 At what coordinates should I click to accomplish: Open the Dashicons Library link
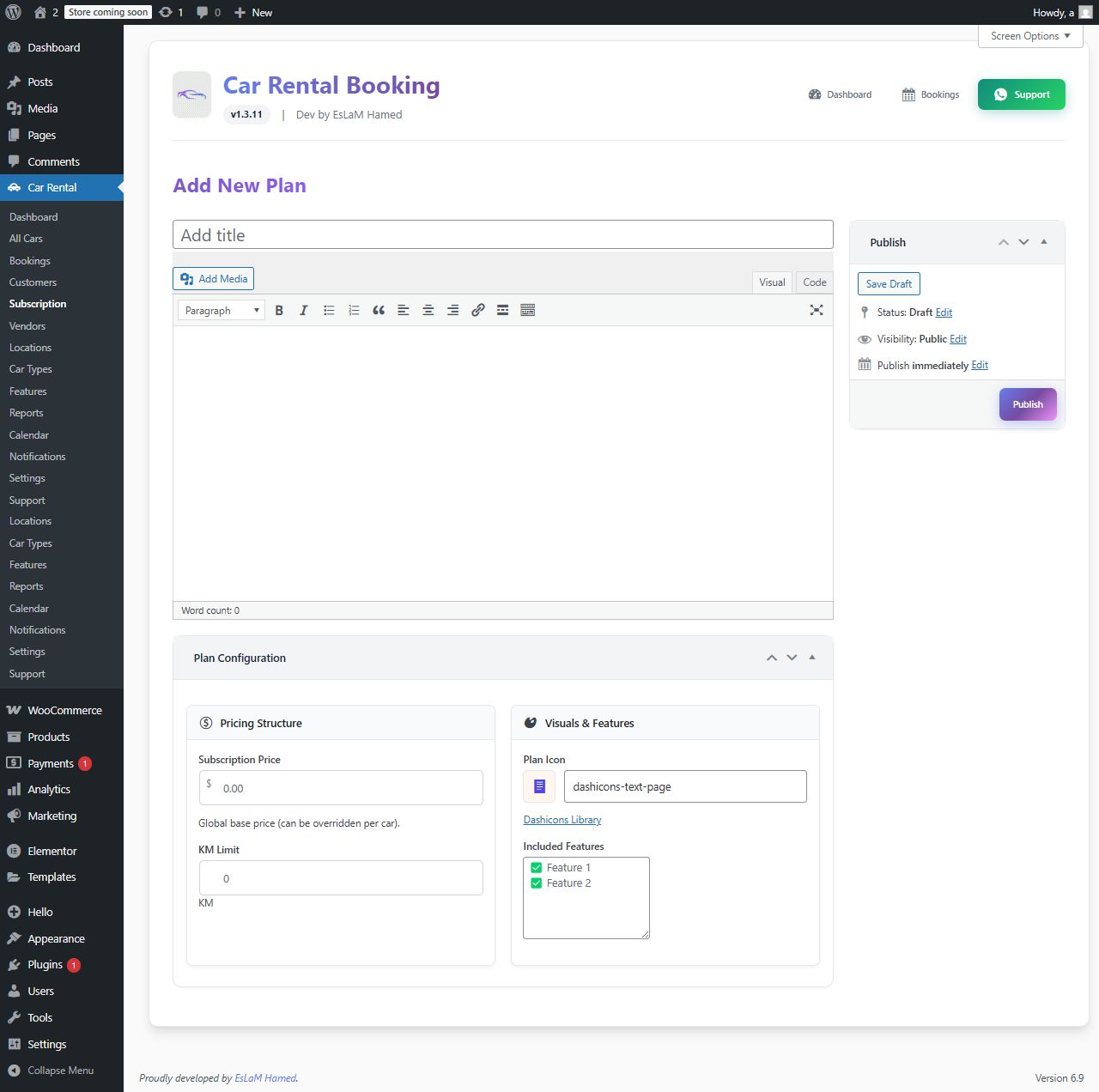tap(562, 820)
